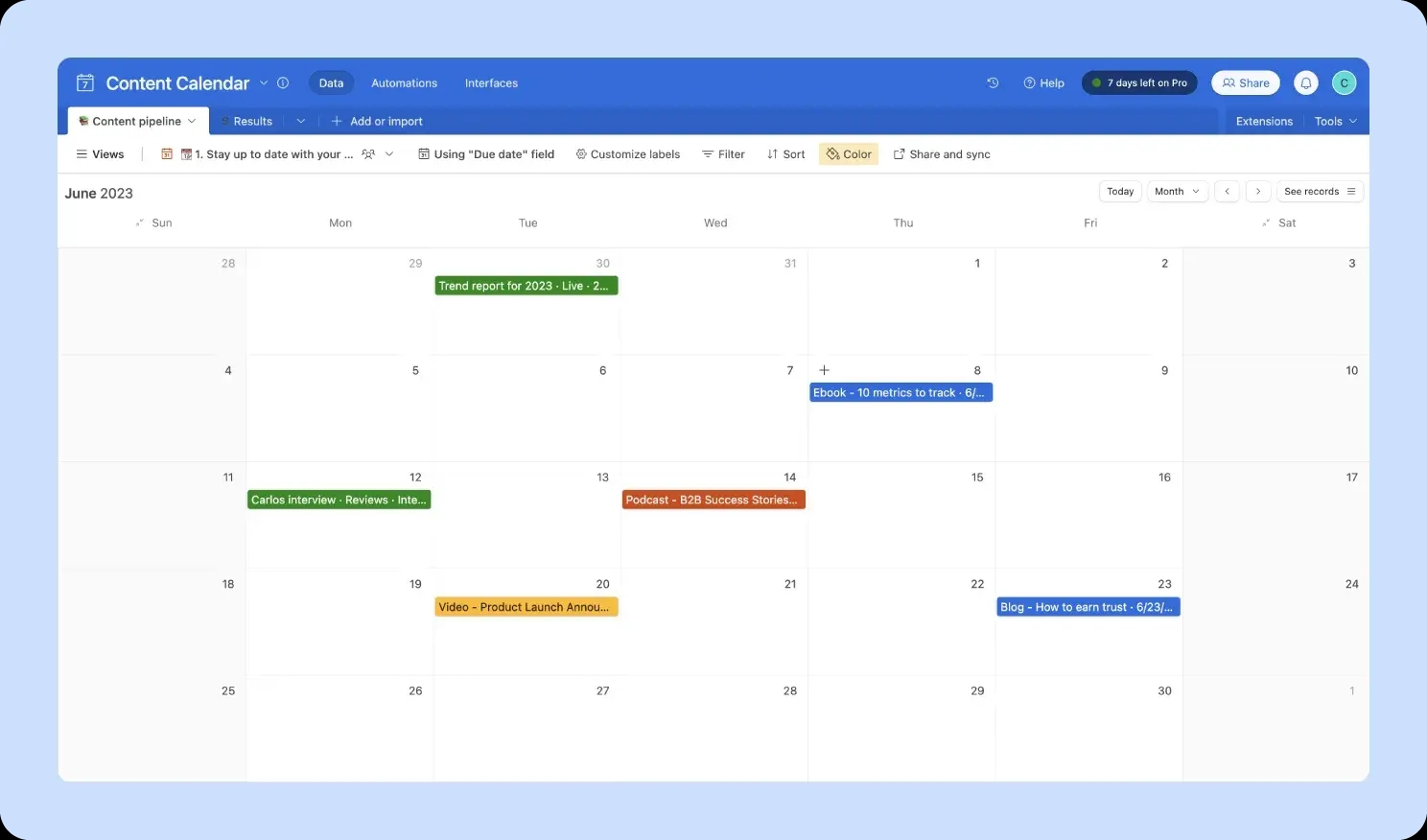Click the Content Calendar base icon

(x=85, y=83)
